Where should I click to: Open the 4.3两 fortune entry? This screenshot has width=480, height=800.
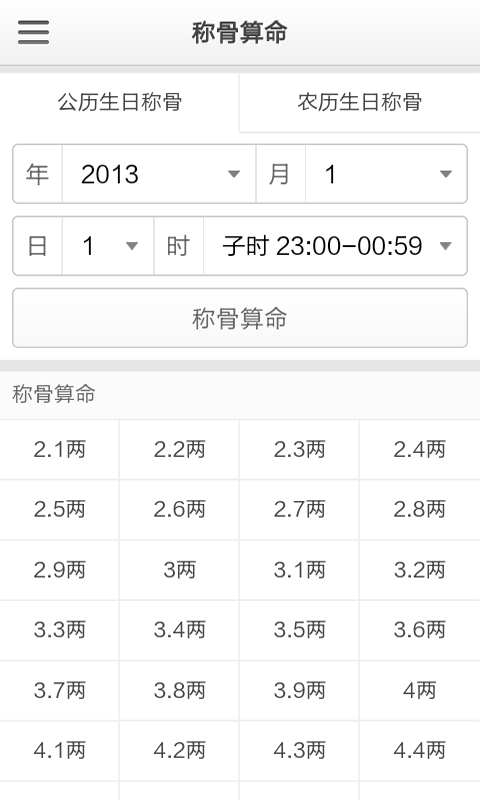point(299,751)
